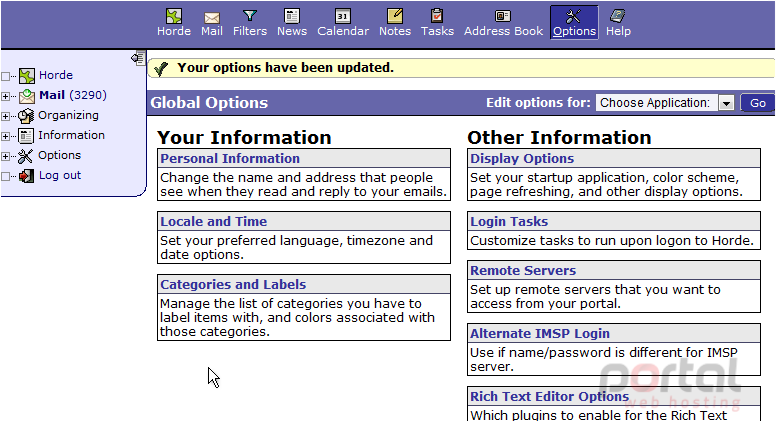The image size is (776, 422).
Task: Open Rich Text Editor Options link
Action: click(549, 396)
